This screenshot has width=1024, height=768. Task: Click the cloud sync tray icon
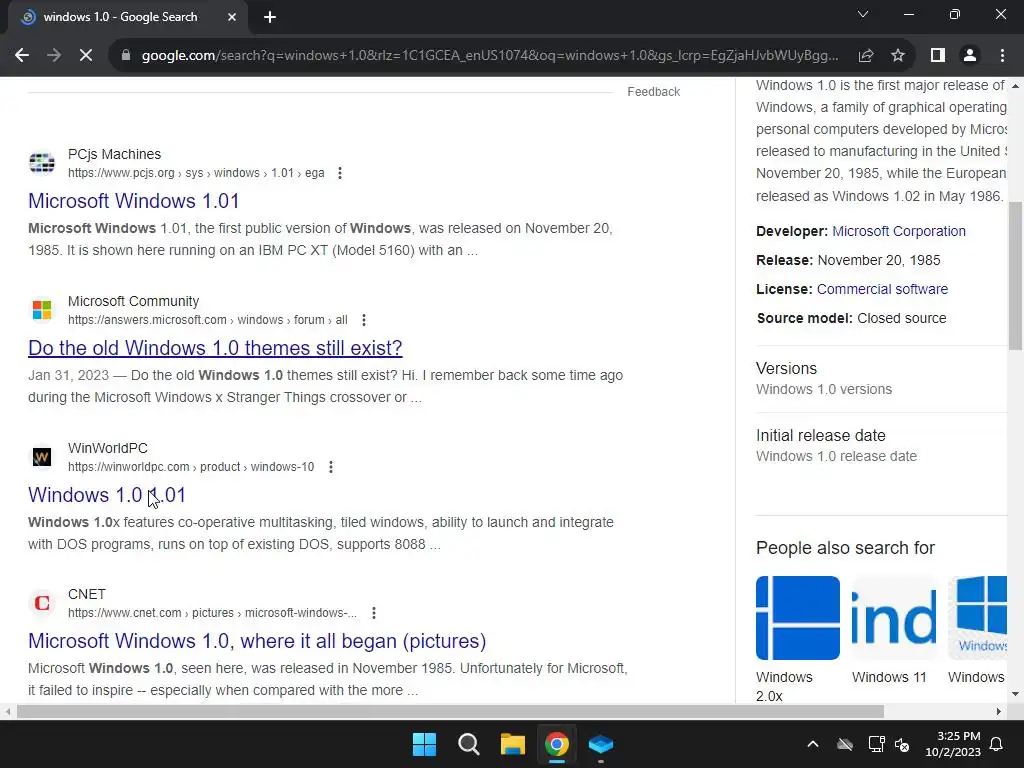(845, 744)
